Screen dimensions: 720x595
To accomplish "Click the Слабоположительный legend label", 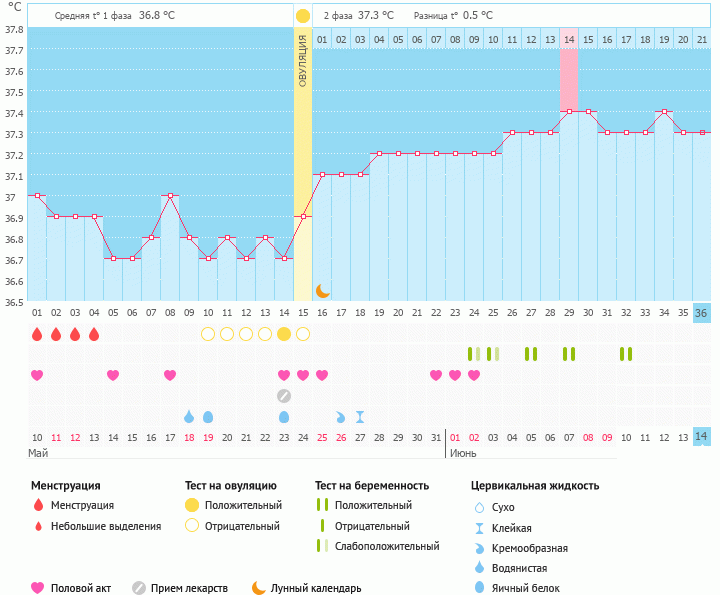I will pyautogui.click(x=387, y=546).
